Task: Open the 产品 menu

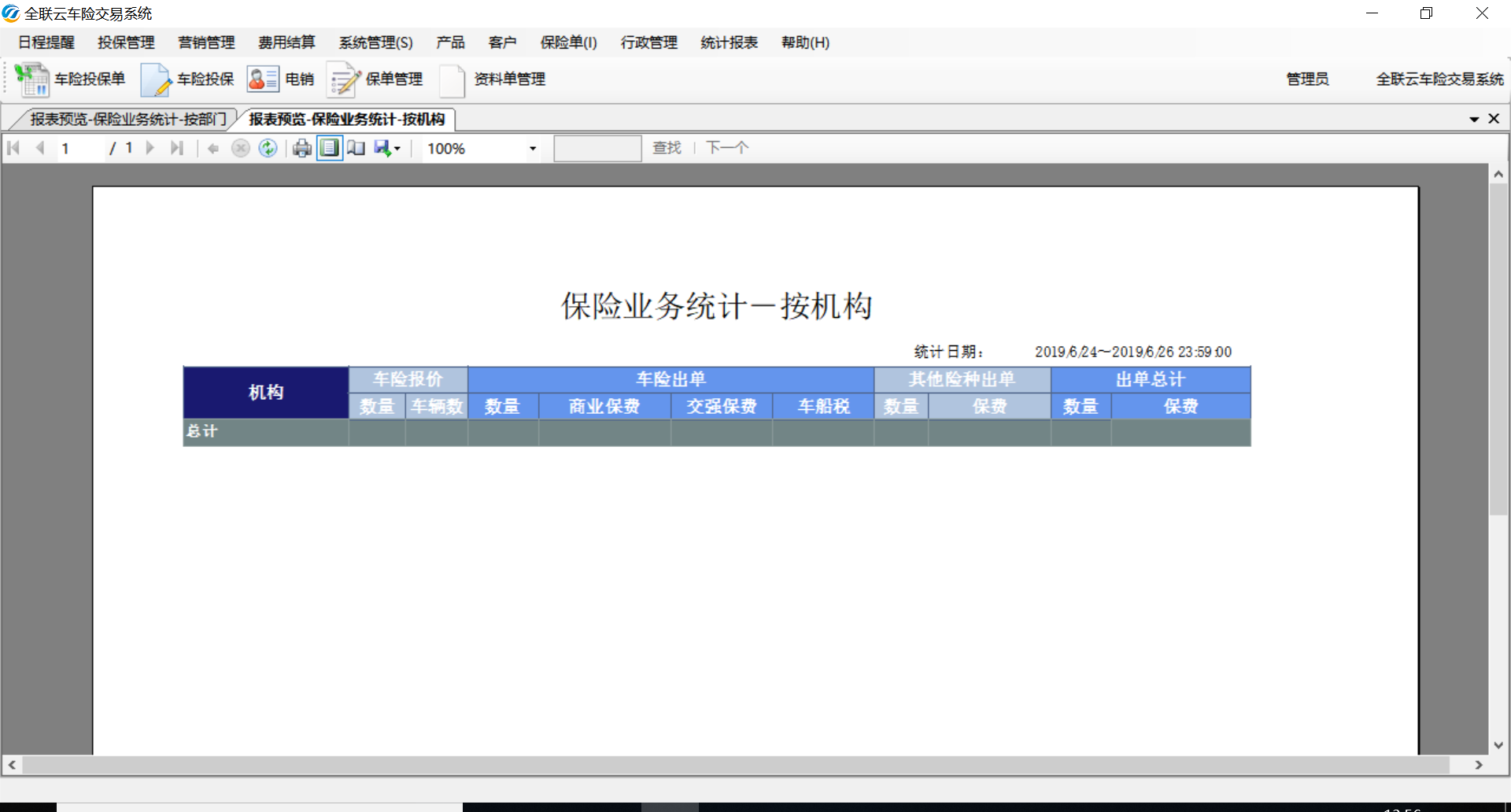Action: coord(450,42)
